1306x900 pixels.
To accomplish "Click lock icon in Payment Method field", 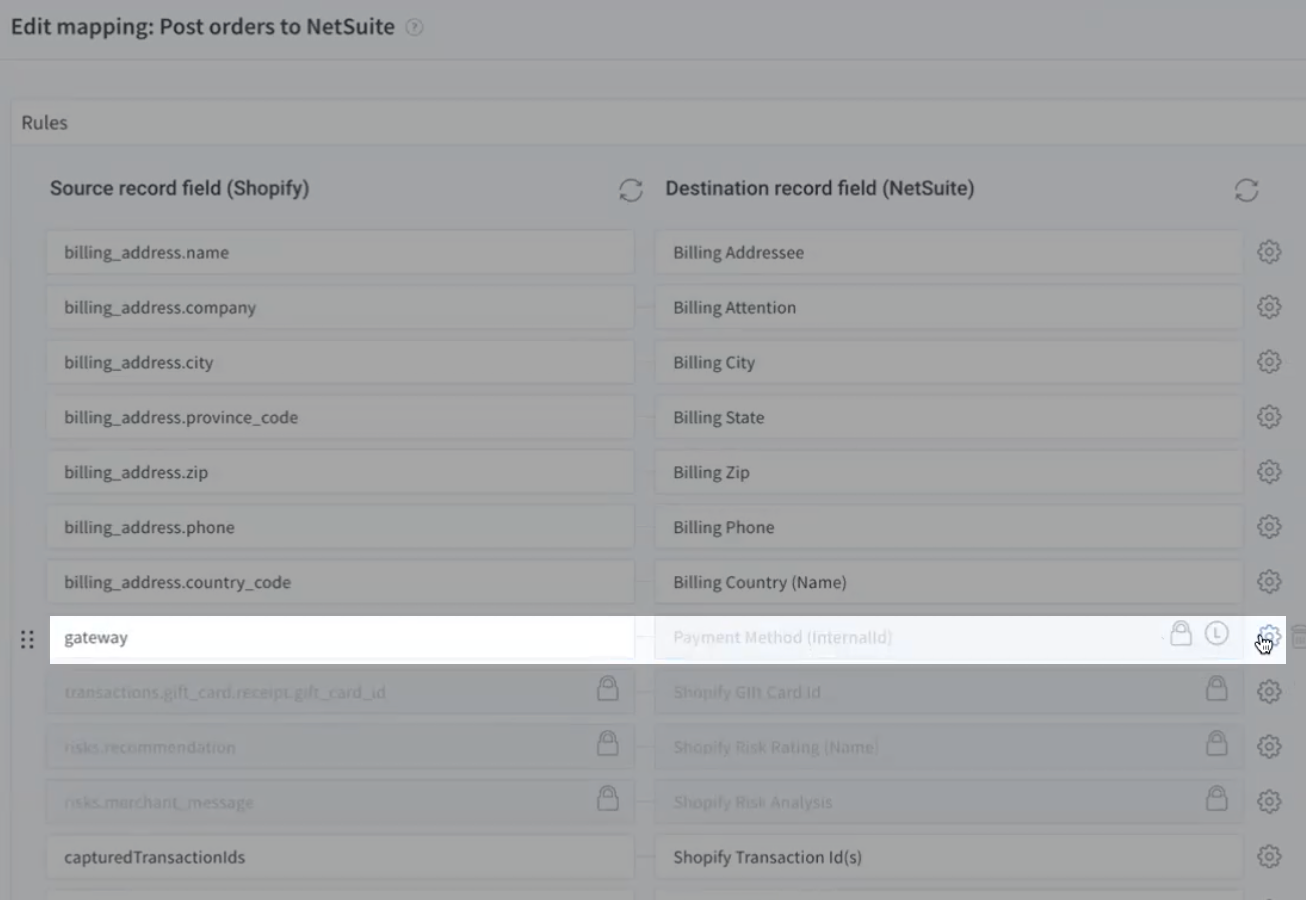I will pyautogui.click(x=1181, y=633).
